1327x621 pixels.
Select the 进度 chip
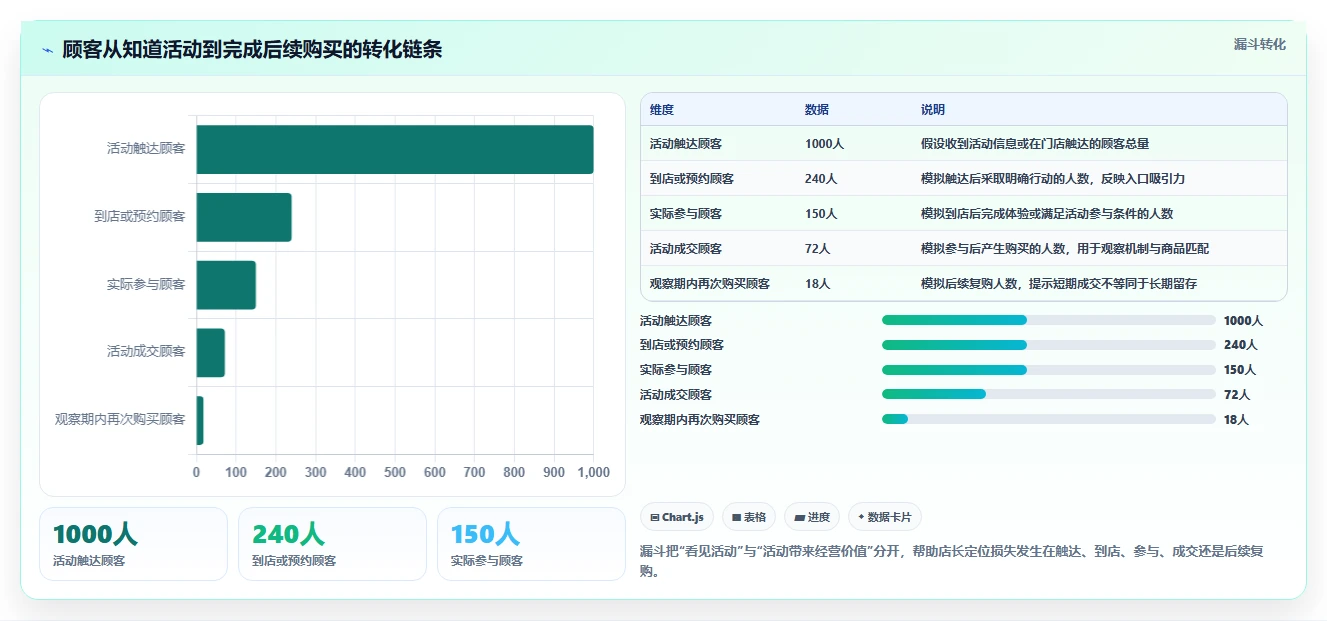[x=812, y=517]
